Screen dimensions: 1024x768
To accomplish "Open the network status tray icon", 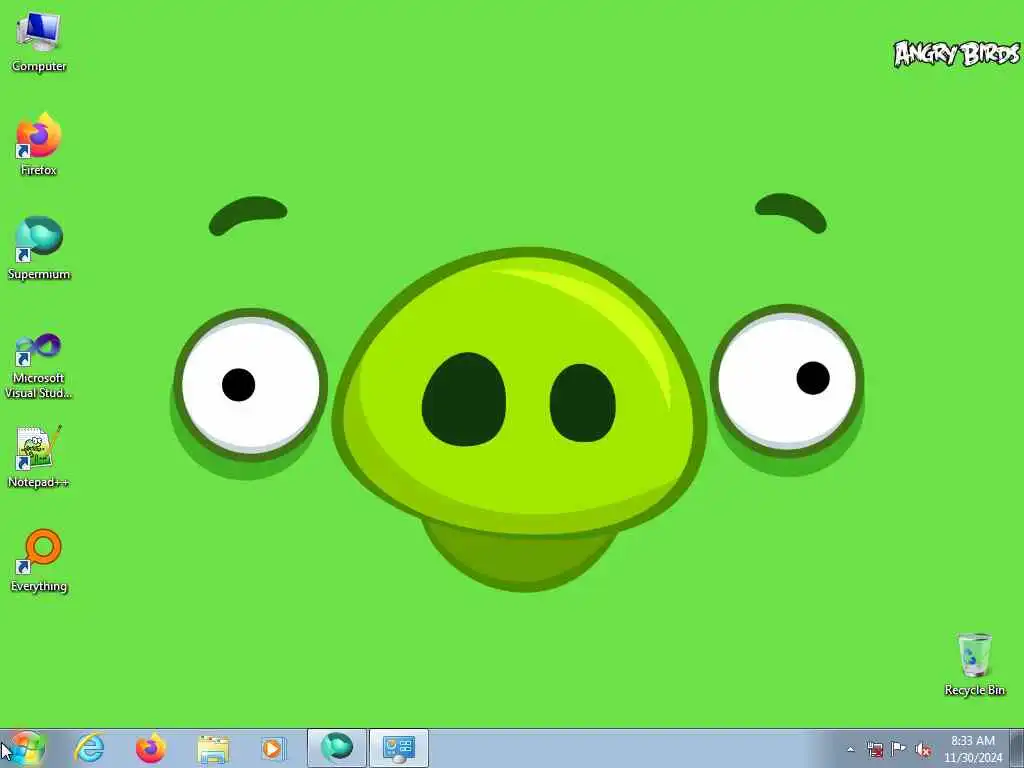I will (875, 750).
